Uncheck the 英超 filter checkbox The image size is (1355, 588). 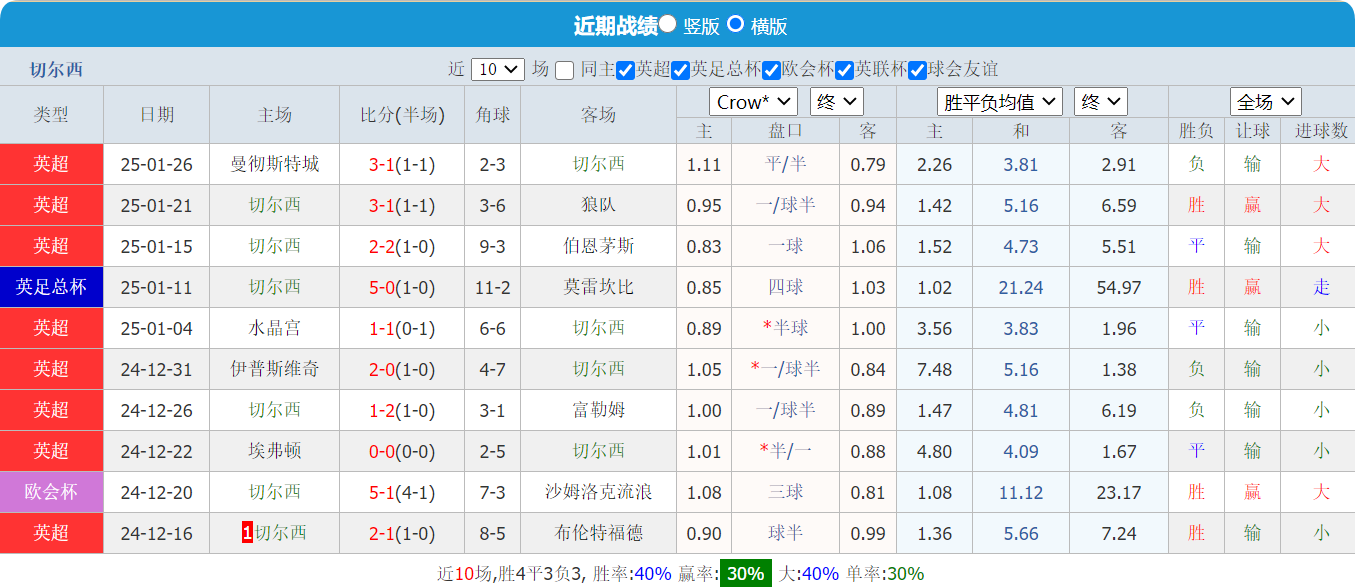pos(625,69)
